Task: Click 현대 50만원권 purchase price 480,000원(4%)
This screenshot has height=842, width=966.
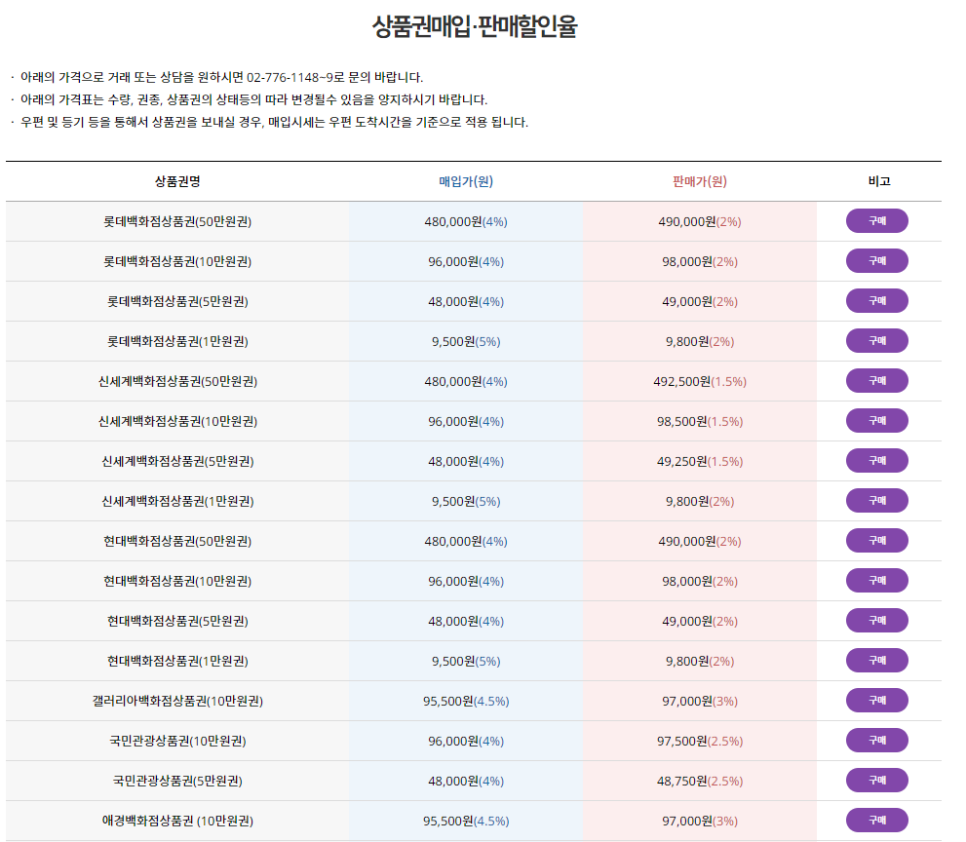Action: pos(466,541)
